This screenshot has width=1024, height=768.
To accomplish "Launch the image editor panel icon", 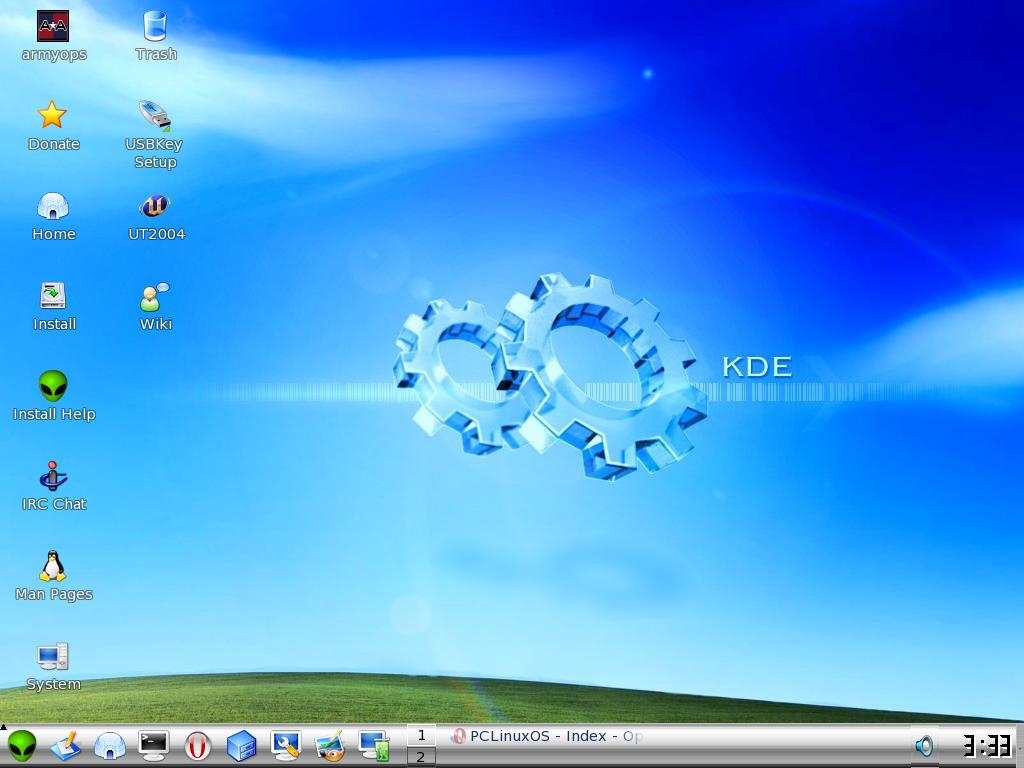I will pyautogui.click(x=330, y=746).
